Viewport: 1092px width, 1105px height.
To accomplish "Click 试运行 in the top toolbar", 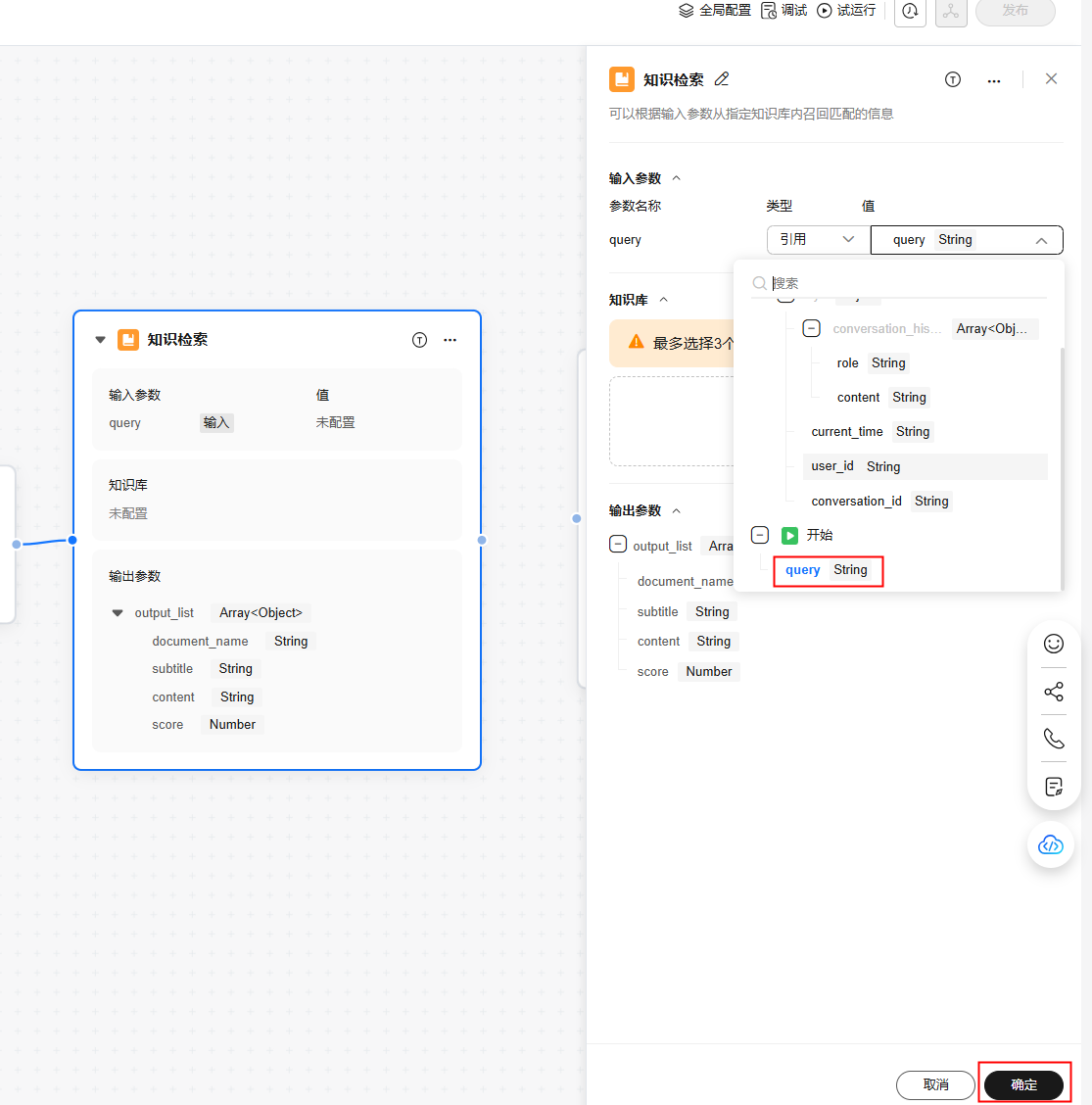I will (x=846, y=11).
